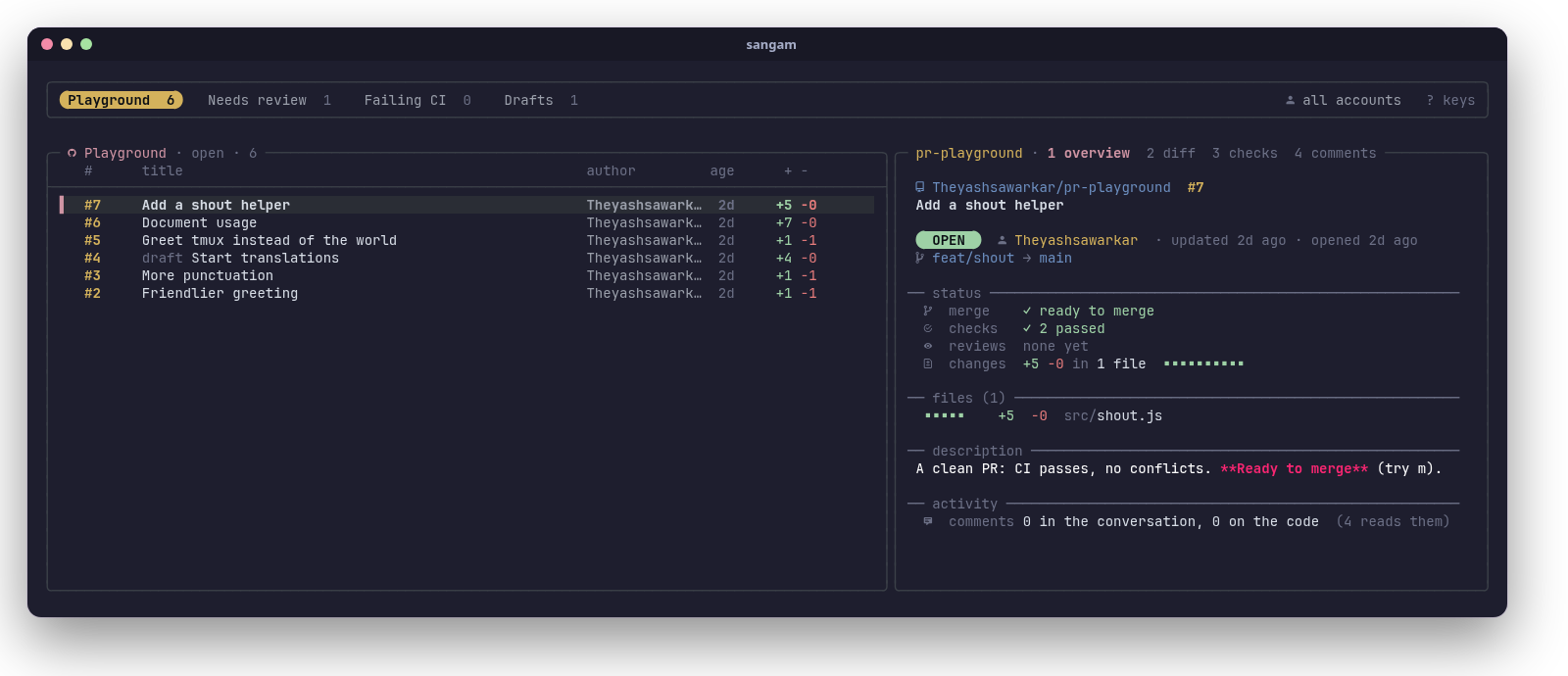This screenshot has width=1568, height=676.
Task: Click the green change bar beside 1 file
Action: coord(1203,363)
